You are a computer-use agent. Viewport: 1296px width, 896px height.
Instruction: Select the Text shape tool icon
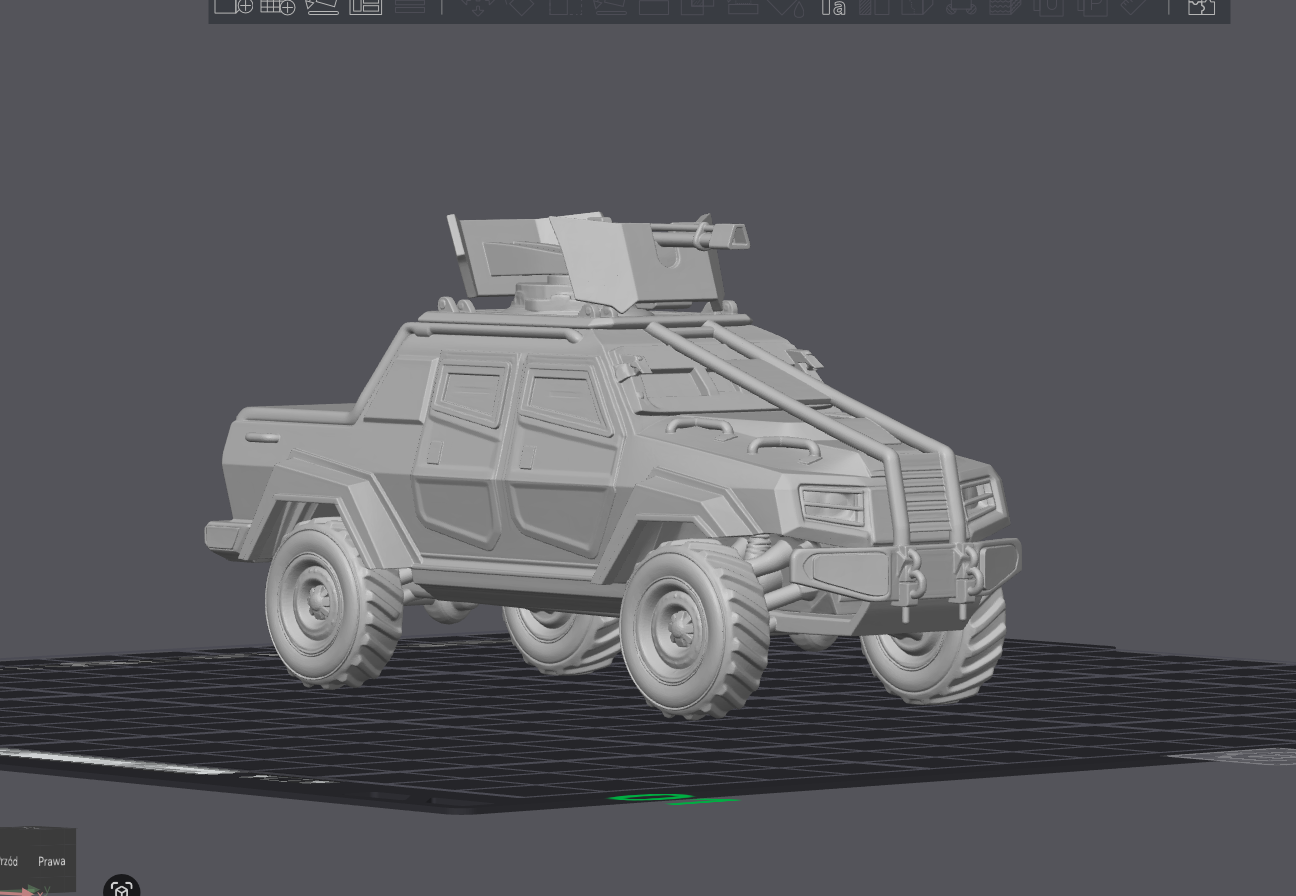(x=833, y=7)
